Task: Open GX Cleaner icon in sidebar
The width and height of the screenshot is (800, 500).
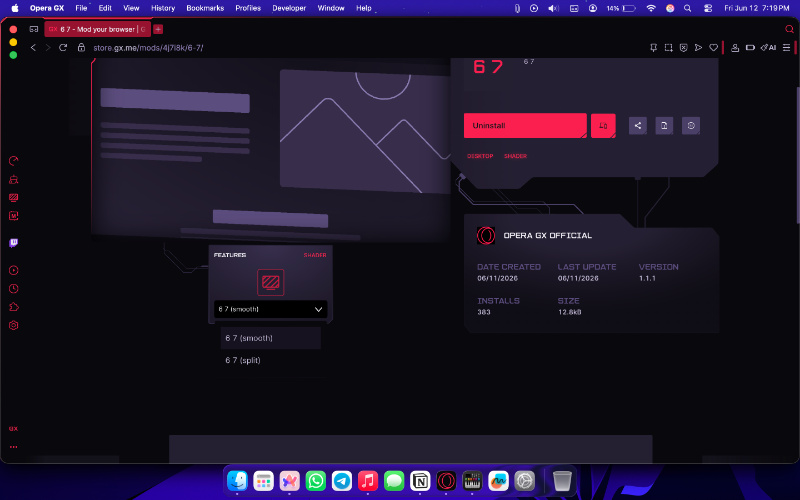Action: (14, 179)
